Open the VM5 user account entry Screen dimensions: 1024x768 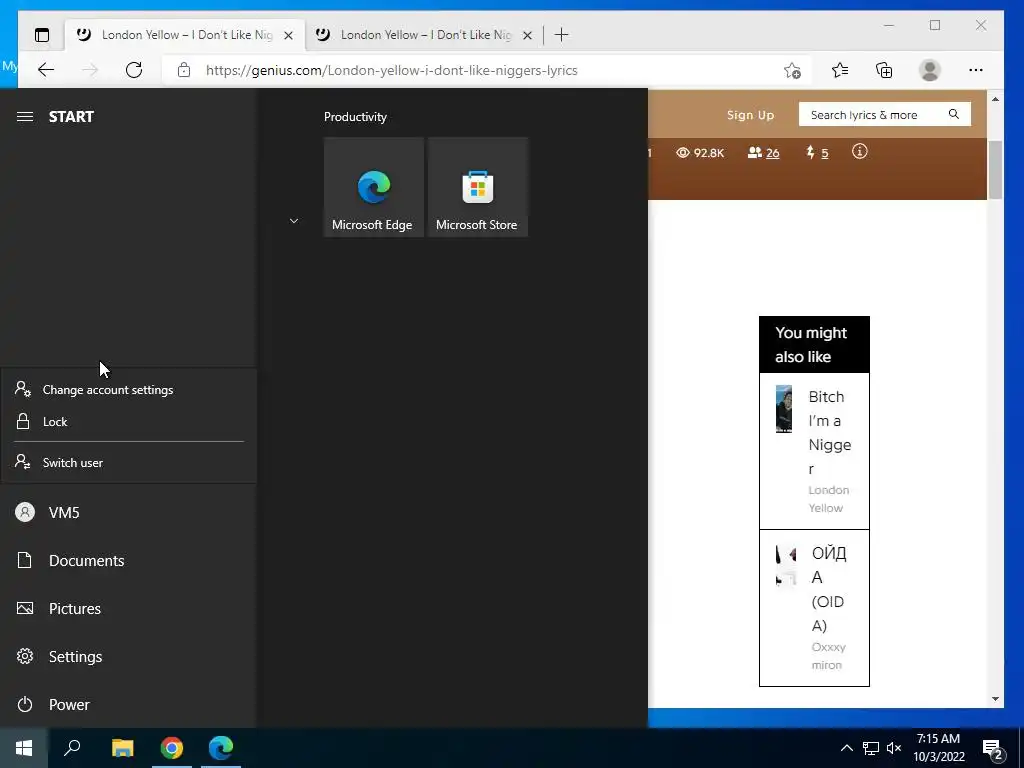[129, 512]
